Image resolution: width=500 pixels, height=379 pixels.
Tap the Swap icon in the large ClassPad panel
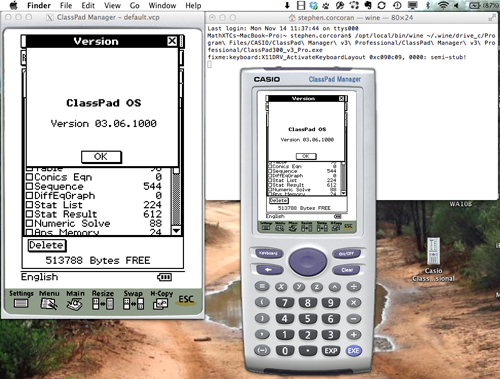click(133, 300)
